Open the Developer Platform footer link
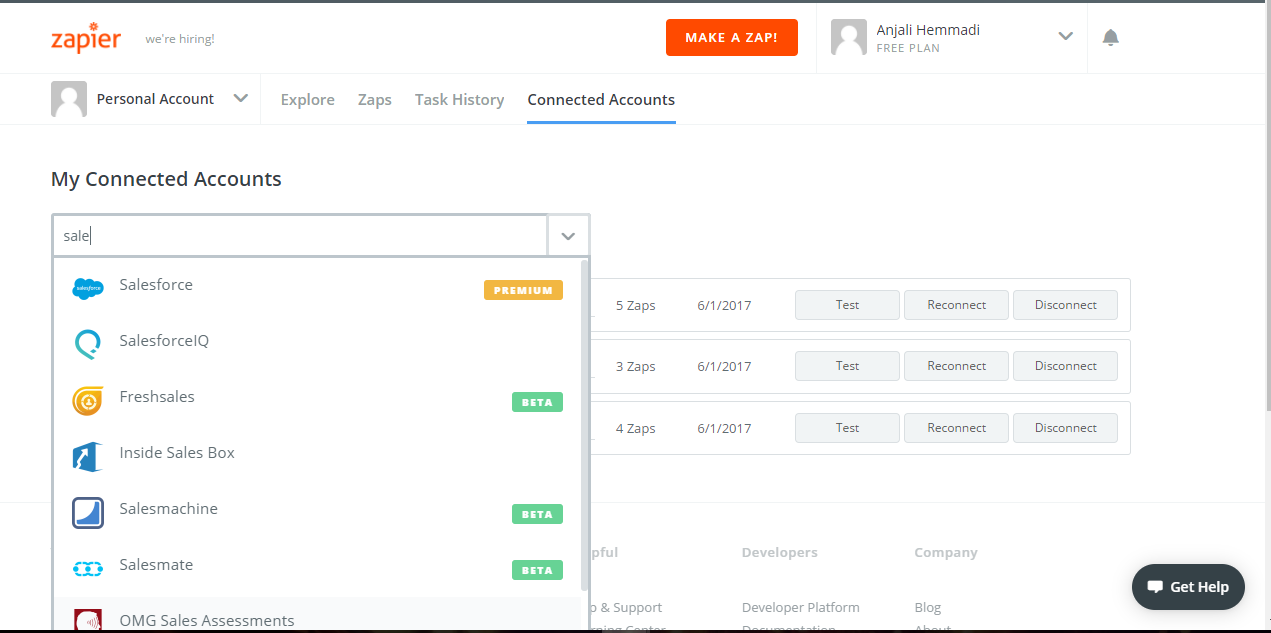This screenshot has height=633, width=1271. pyautogui.click(x=801, y=607)
